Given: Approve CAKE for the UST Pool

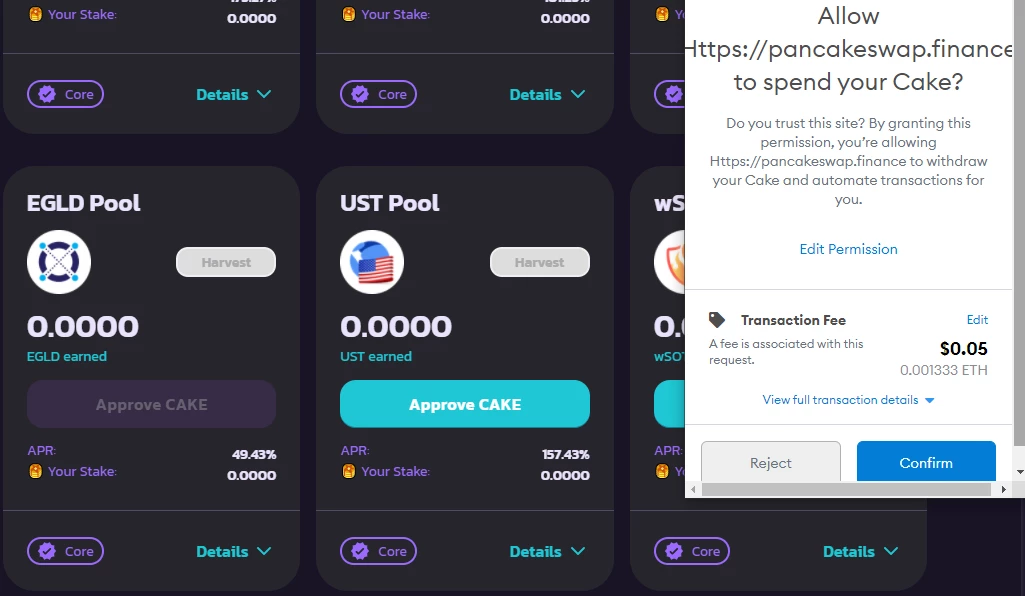Looking at the screenshot, I should coord(465,404).
